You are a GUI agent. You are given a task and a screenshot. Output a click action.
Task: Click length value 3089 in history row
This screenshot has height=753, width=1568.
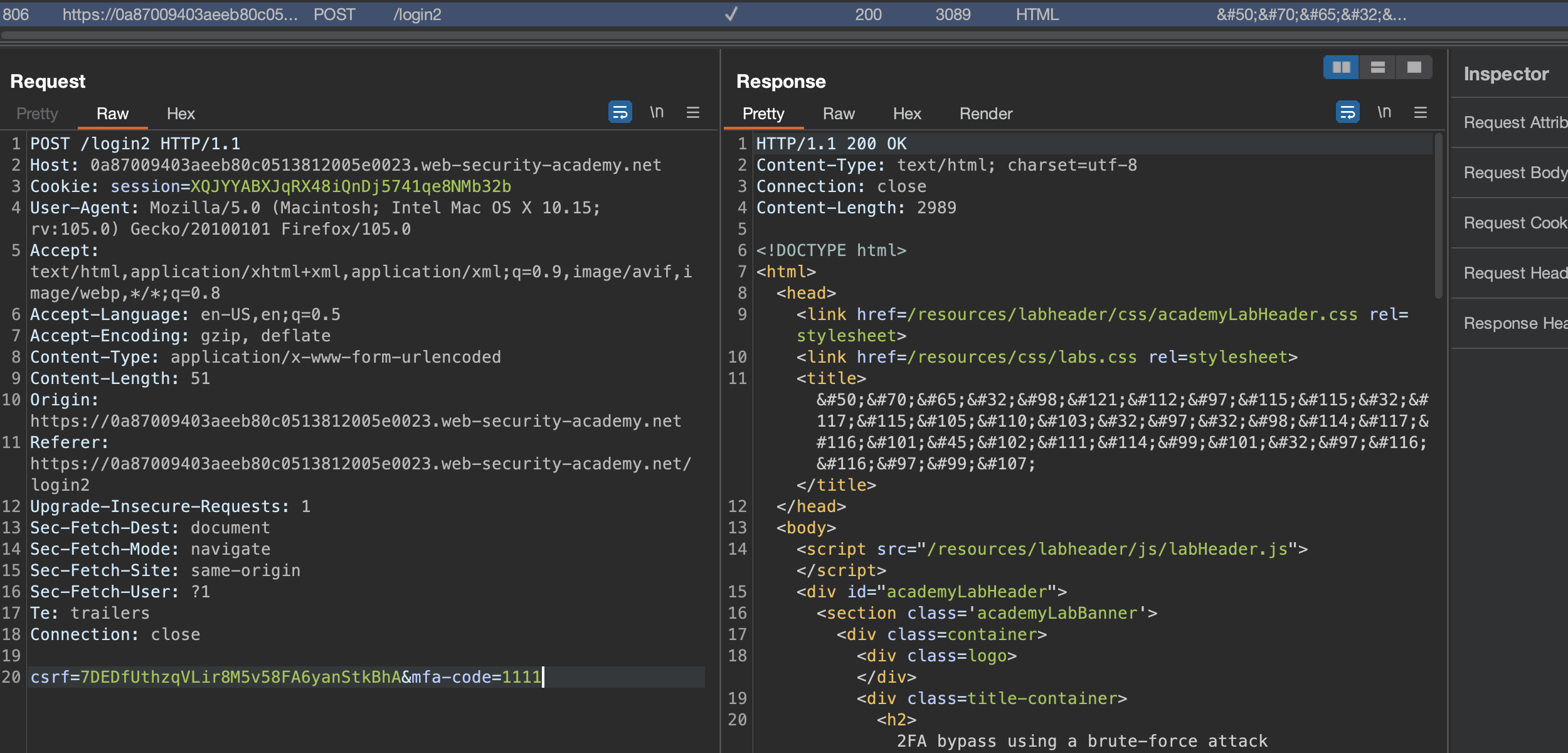coord(953,14)
